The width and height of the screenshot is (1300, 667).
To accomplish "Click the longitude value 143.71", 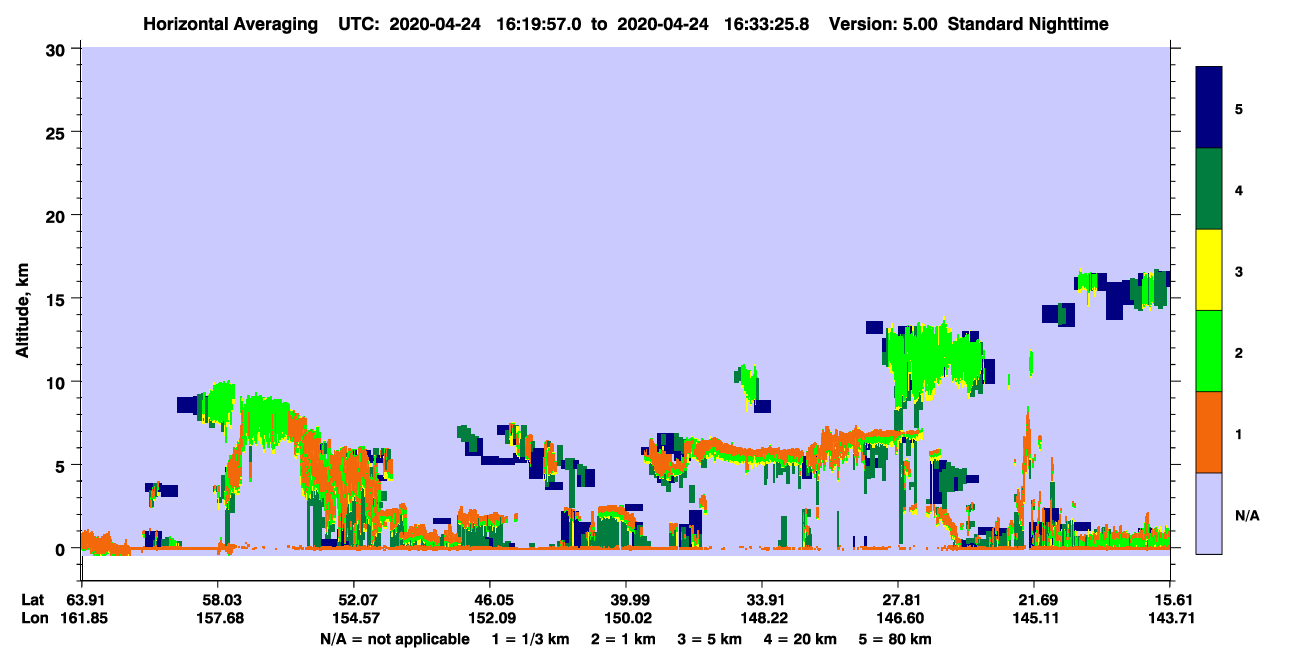I will tap(1170, 618).
